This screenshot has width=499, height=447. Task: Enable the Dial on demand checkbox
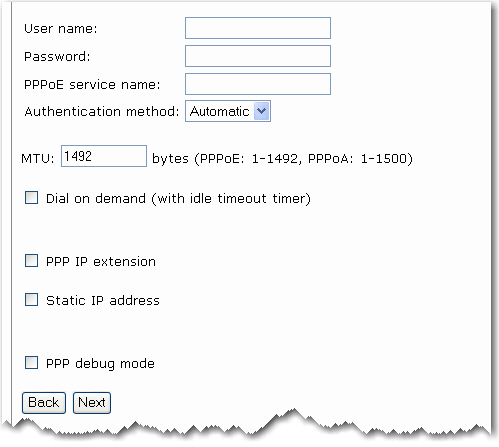pos(31,197)
